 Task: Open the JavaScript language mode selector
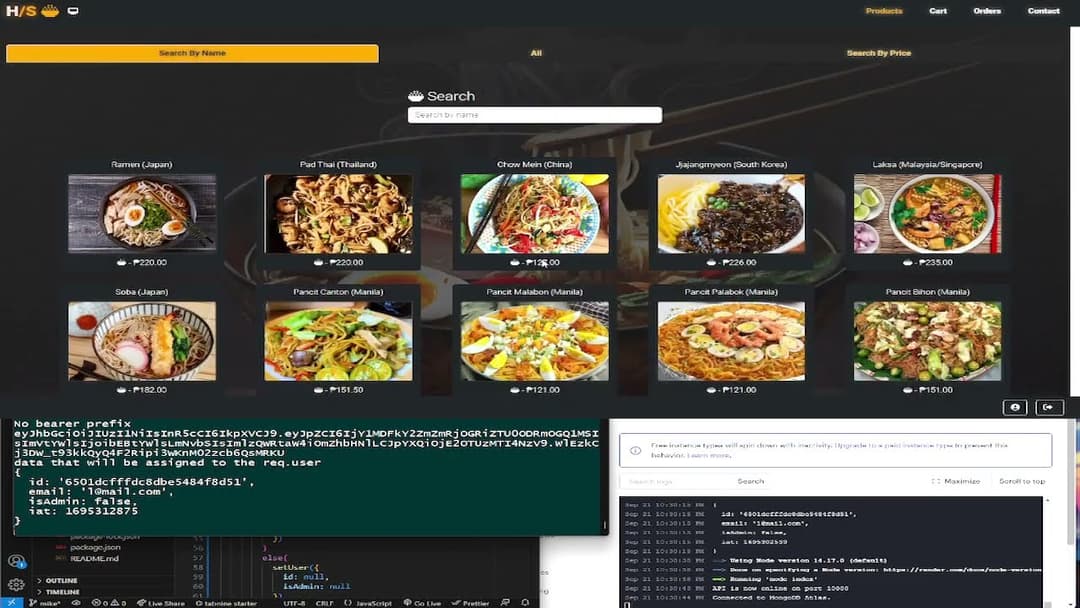(x=369, y=603)
